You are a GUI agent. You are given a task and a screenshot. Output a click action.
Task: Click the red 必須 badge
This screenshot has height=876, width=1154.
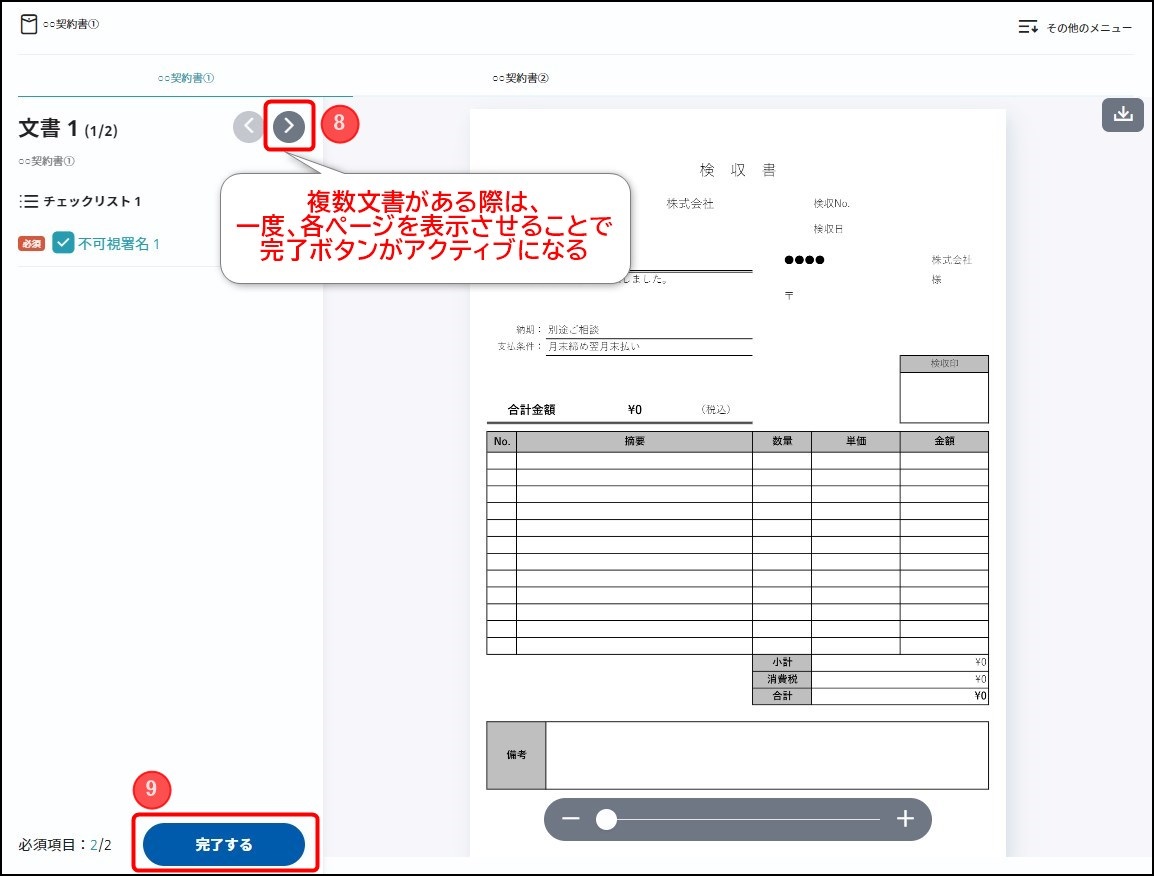pos(32,243)
